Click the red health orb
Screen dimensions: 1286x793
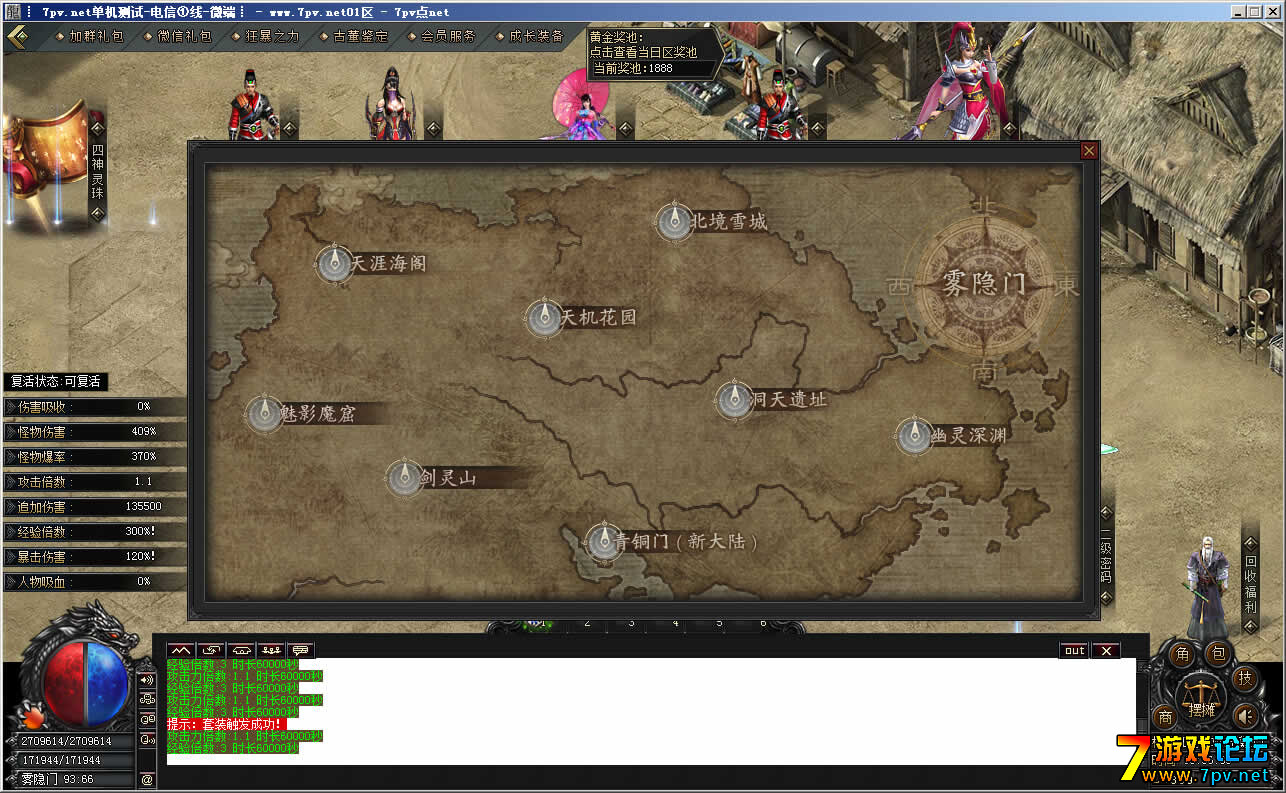point(62,686)
